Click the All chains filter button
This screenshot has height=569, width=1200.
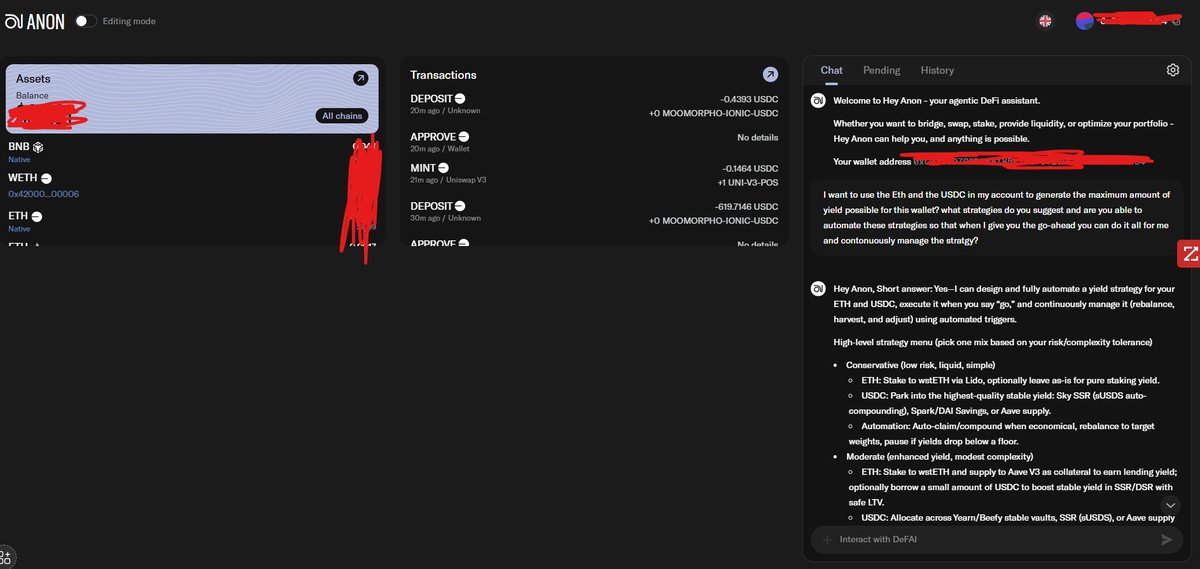click(x=342, y=116)
